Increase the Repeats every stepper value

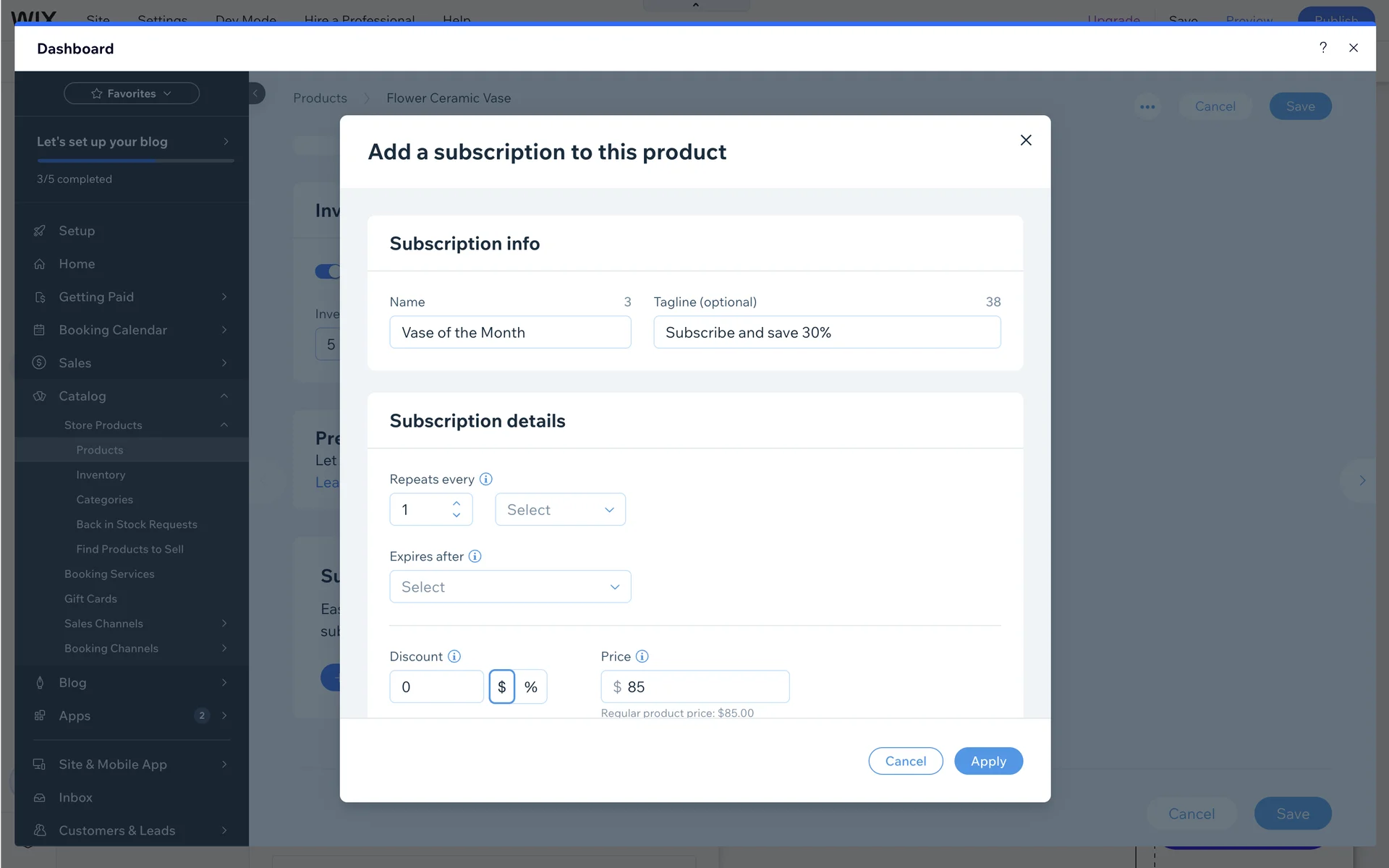(456, 503)
